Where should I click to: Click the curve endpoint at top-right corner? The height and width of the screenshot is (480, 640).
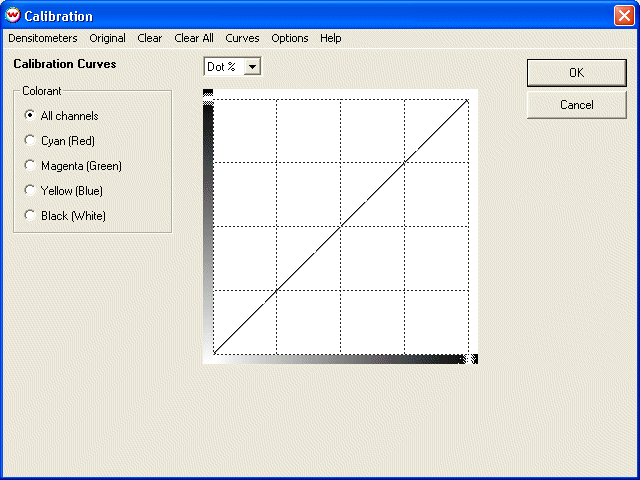[468, 100]
